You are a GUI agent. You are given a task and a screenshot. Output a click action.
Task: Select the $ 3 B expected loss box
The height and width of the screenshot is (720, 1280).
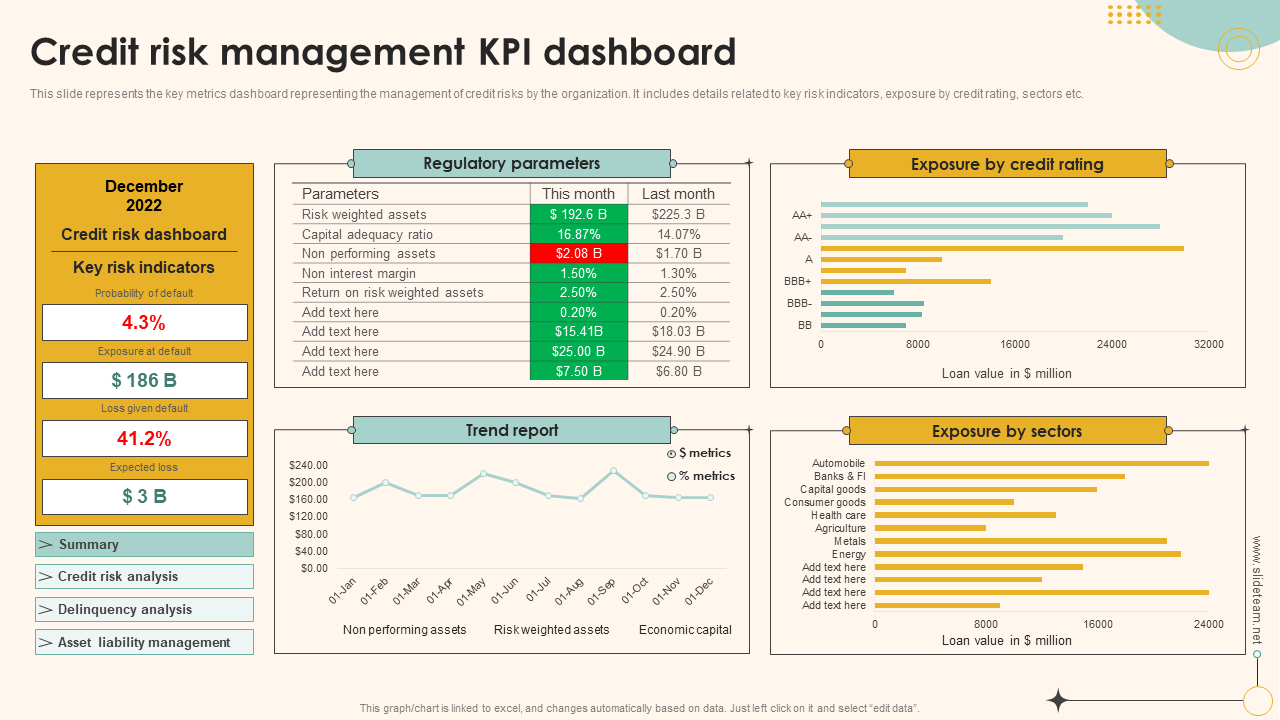tap(144, 497)
